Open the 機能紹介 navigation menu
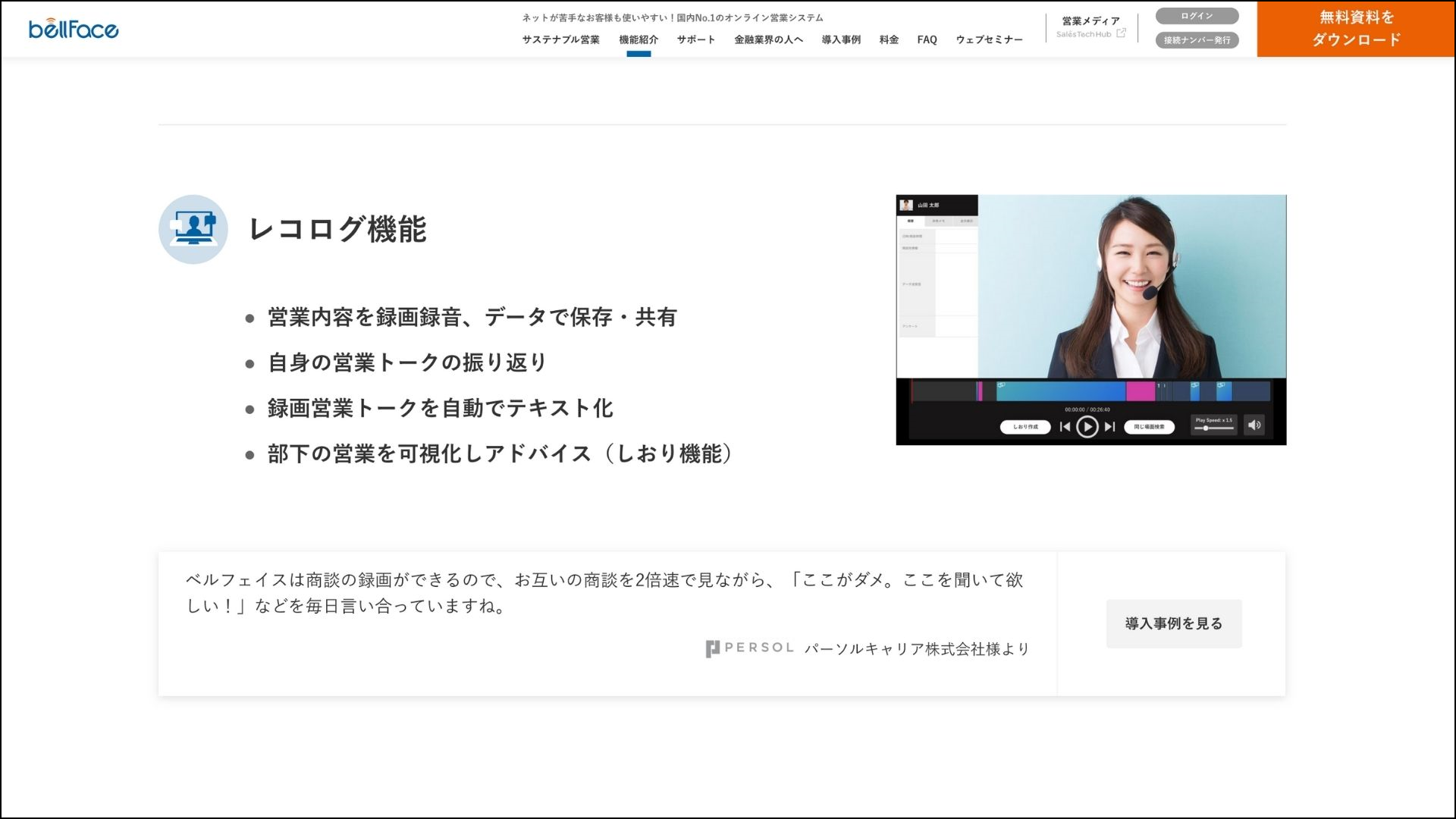 (639, 39)
